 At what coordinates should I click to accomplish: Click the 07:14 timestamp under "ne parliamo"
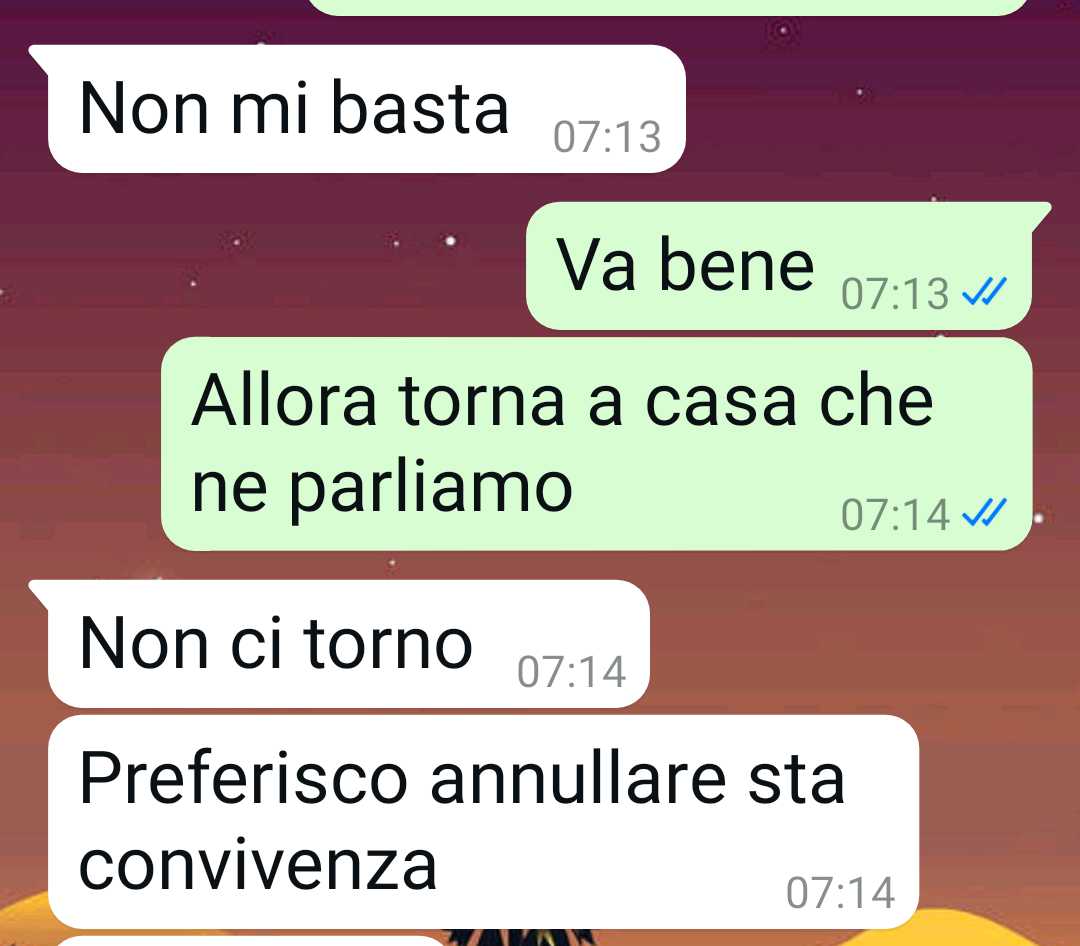(895, 515)
